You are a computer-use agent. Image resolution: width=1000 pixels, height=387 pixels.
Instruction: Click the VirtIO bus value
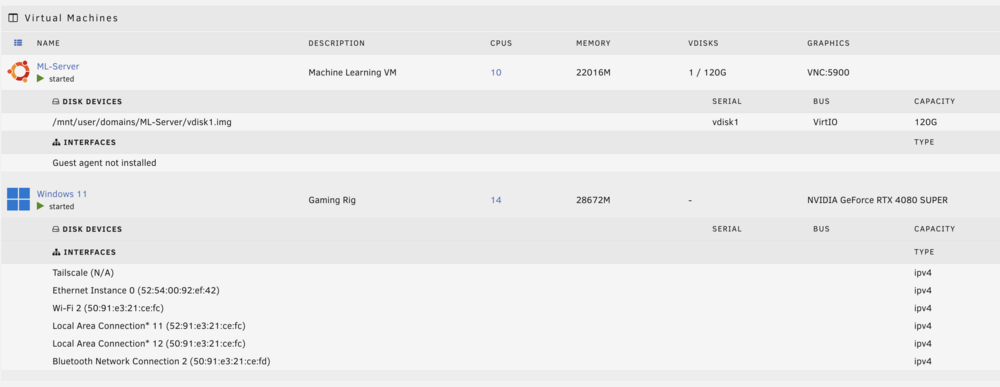(x=825, y=122)
